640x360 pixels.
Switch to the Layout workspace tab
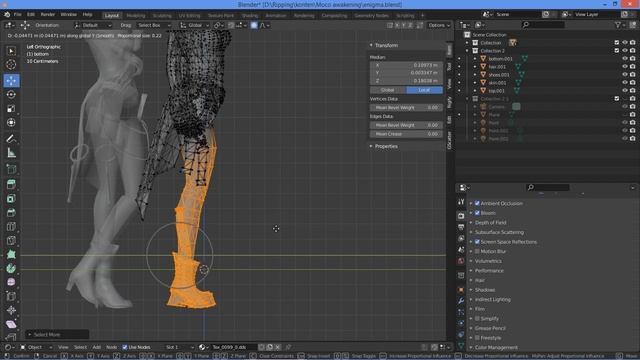(111, 16)
